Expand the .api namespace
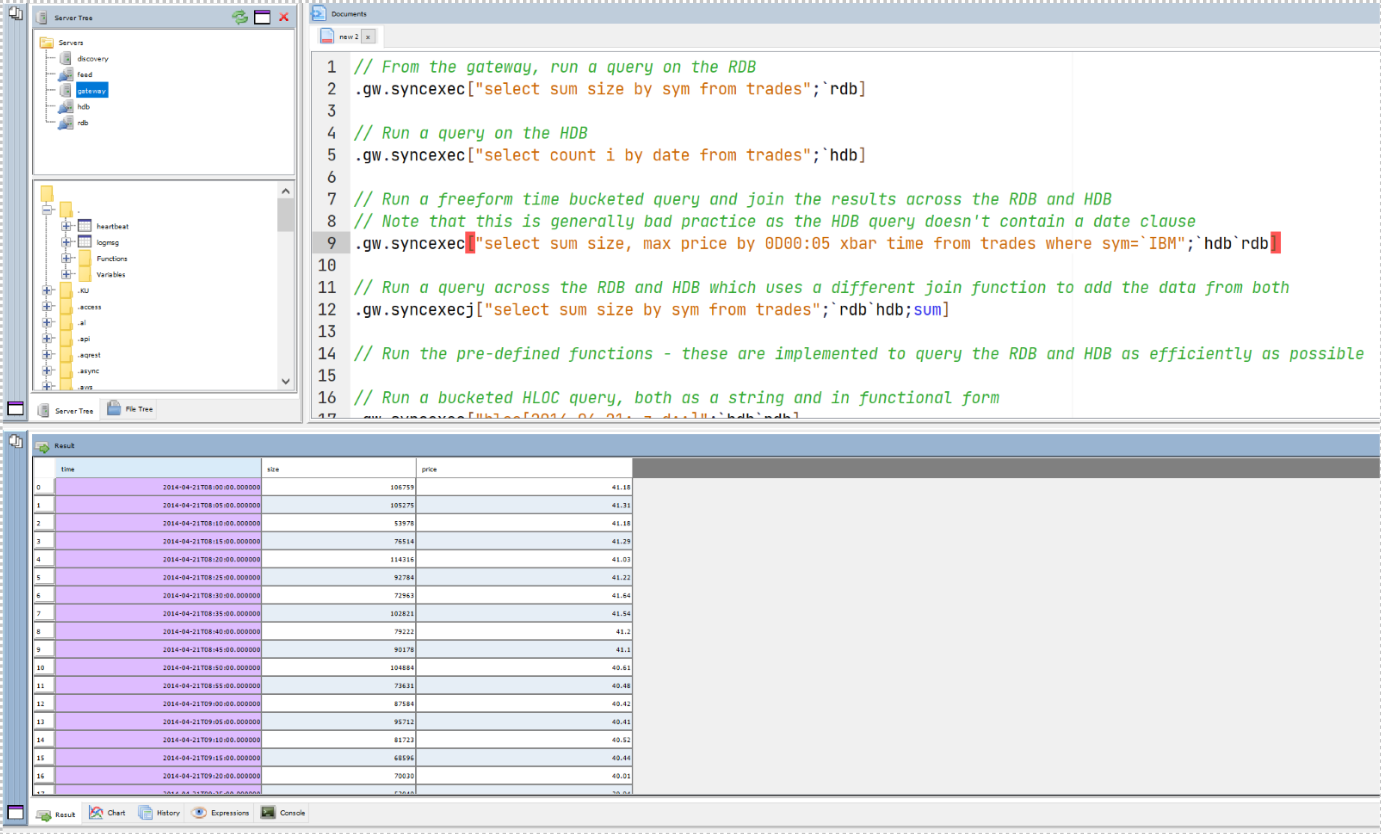The height and width of the screenshot is (834, 1381). 47,339
